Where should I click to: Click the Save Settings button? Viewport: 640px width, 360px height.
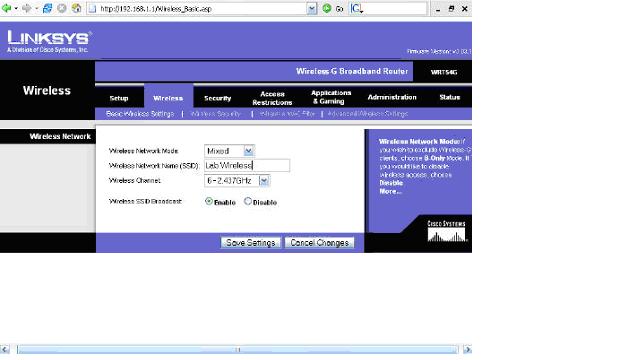pos(251,243)
